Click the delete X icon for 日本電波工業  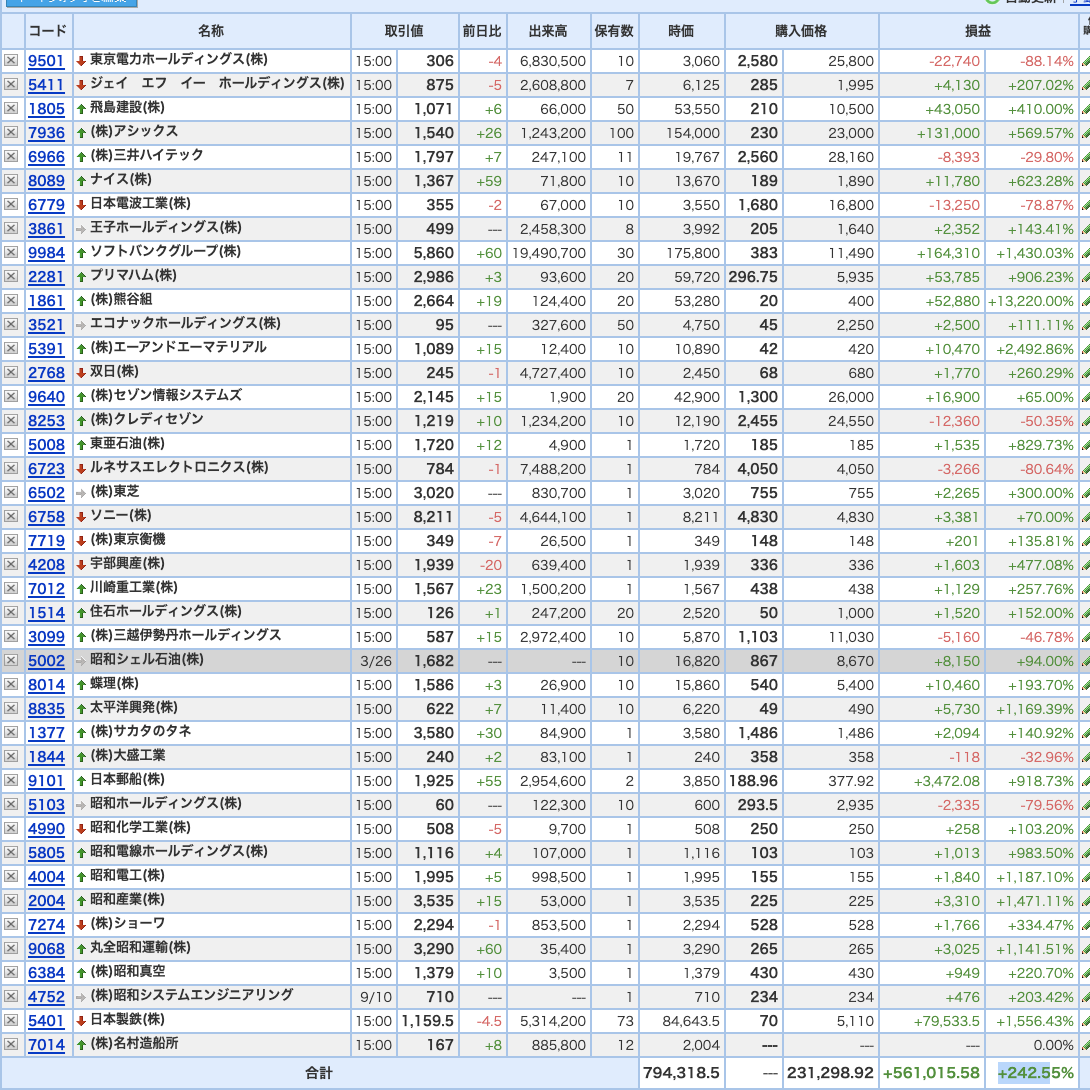click(x=10, y=204)
